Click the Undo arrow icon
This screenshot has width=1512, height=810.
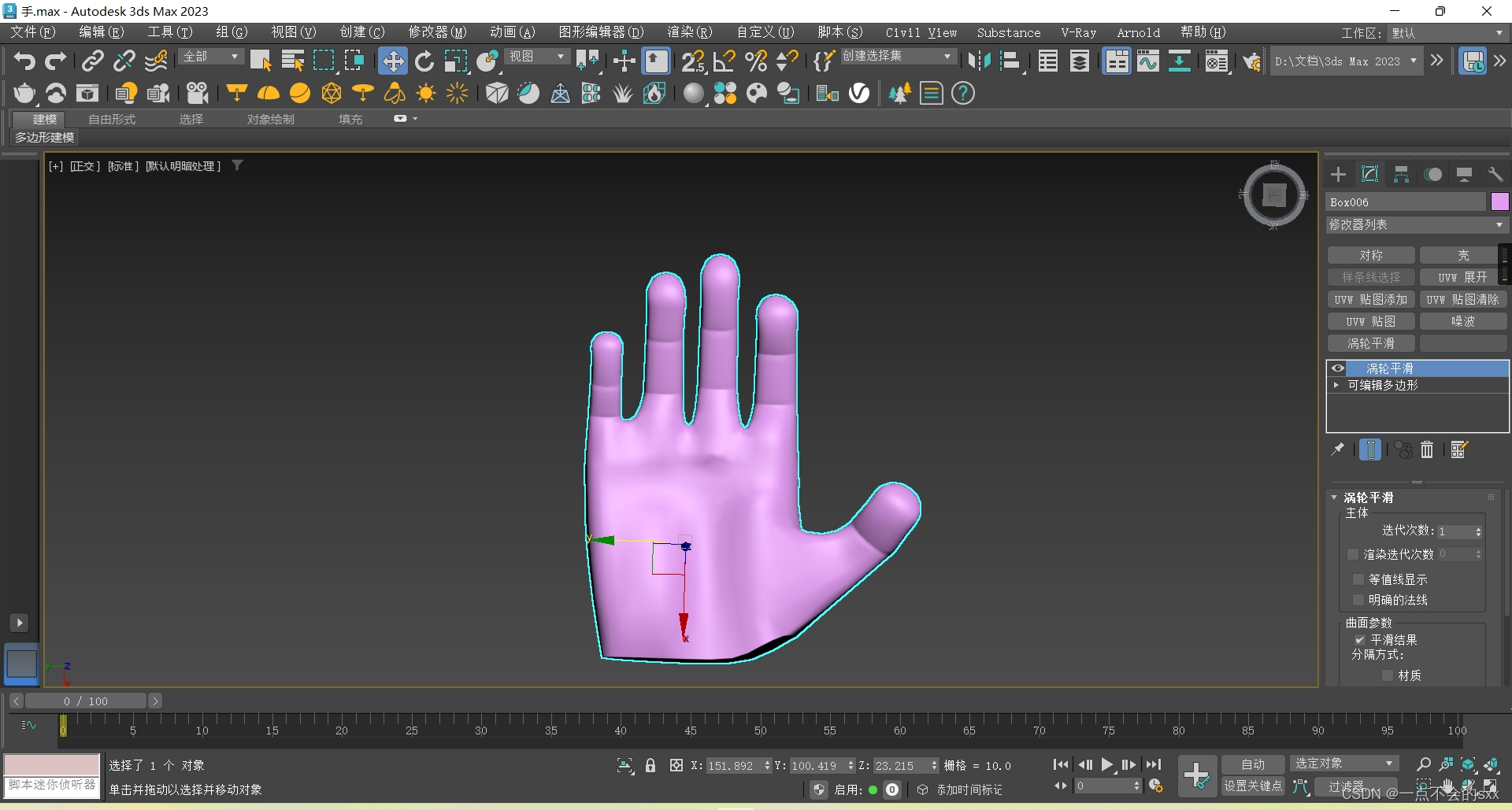24,61
